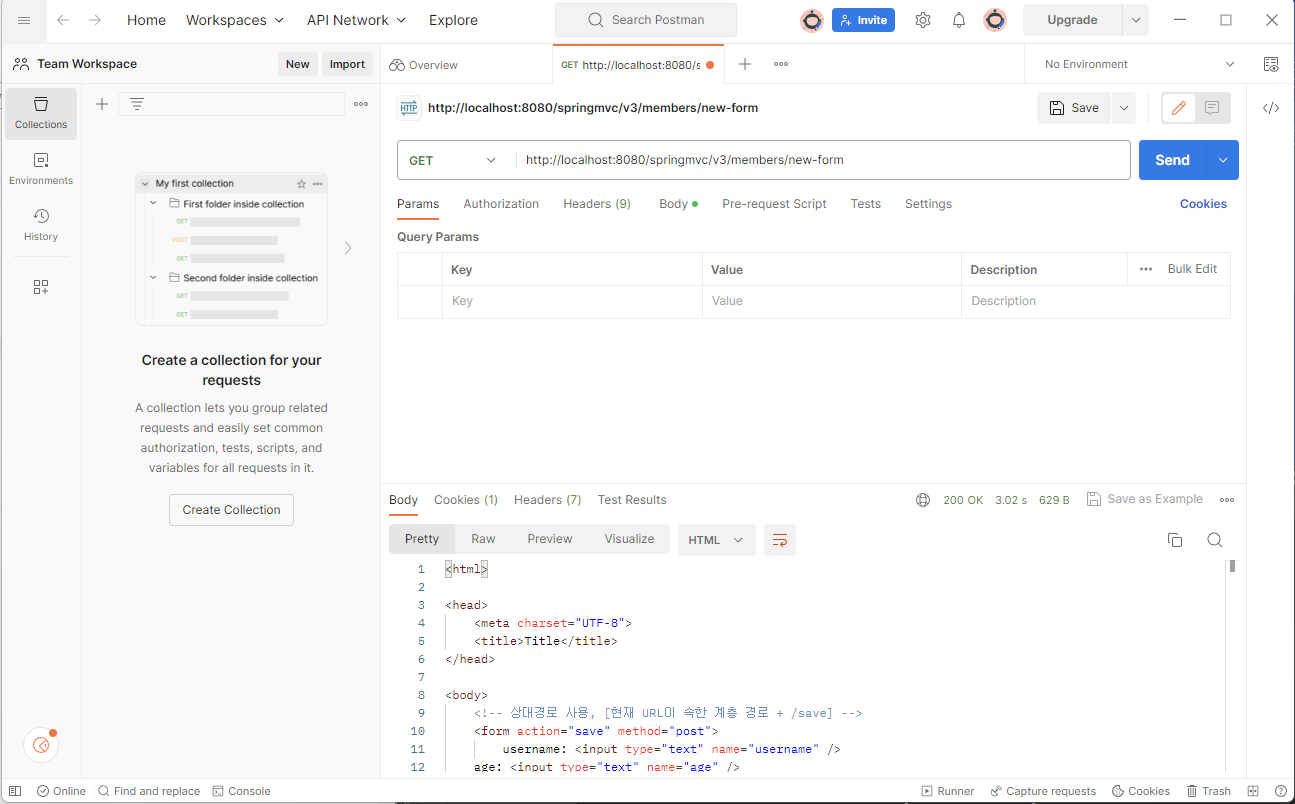Open the Collections sidebar panel

click(x=41, y=113)
